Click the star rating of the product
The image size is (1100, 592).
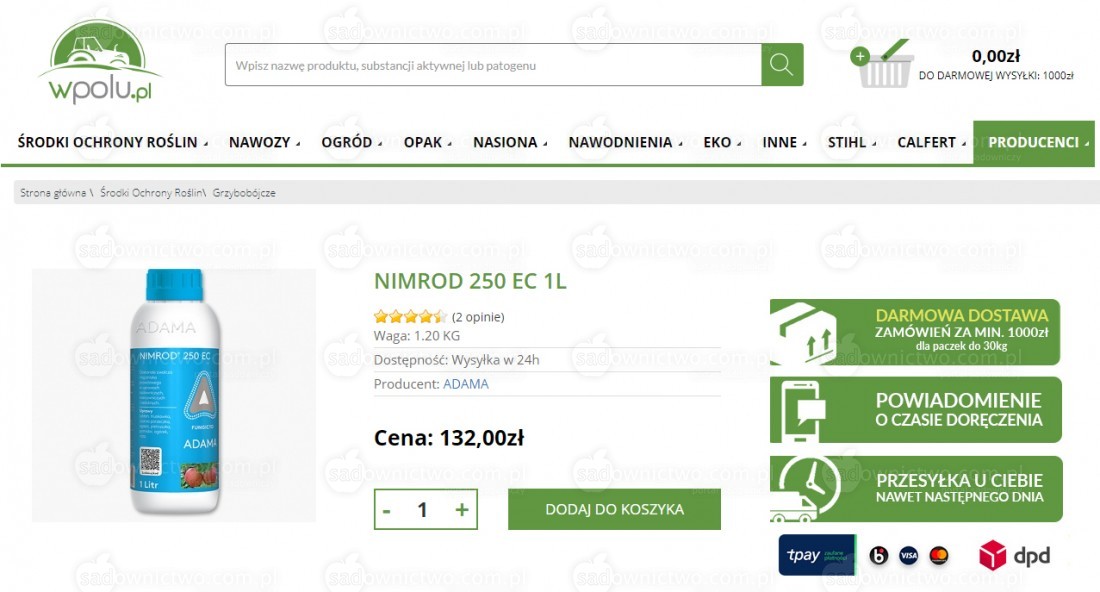410,316
